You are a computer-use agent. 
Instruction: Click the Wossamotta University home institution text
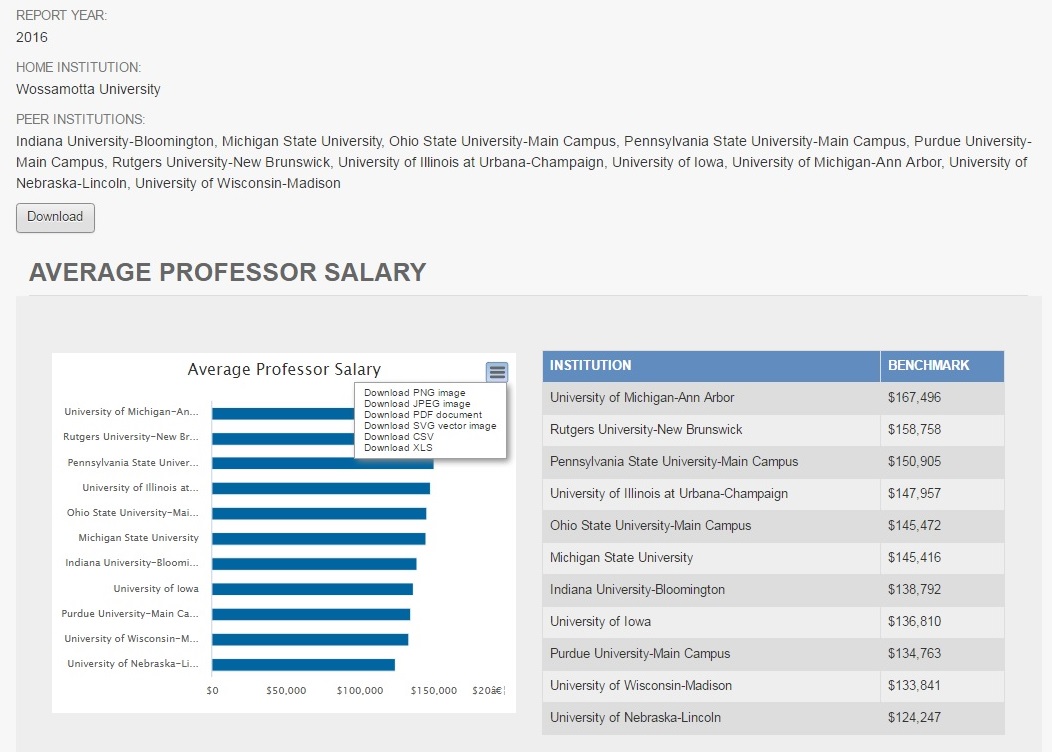point(88,89)
